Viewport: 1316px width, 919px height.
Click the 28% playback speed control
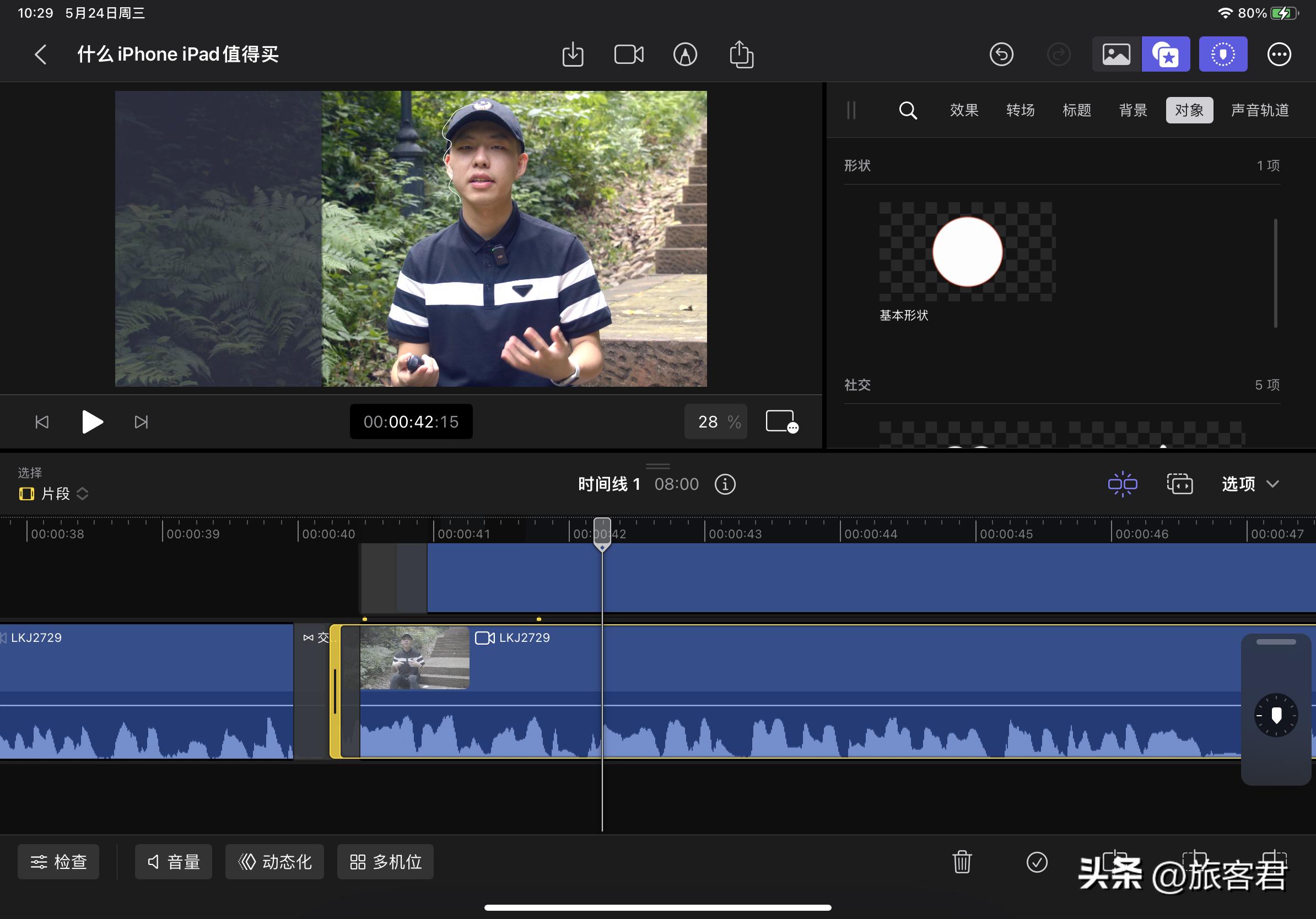click(715, 421)
